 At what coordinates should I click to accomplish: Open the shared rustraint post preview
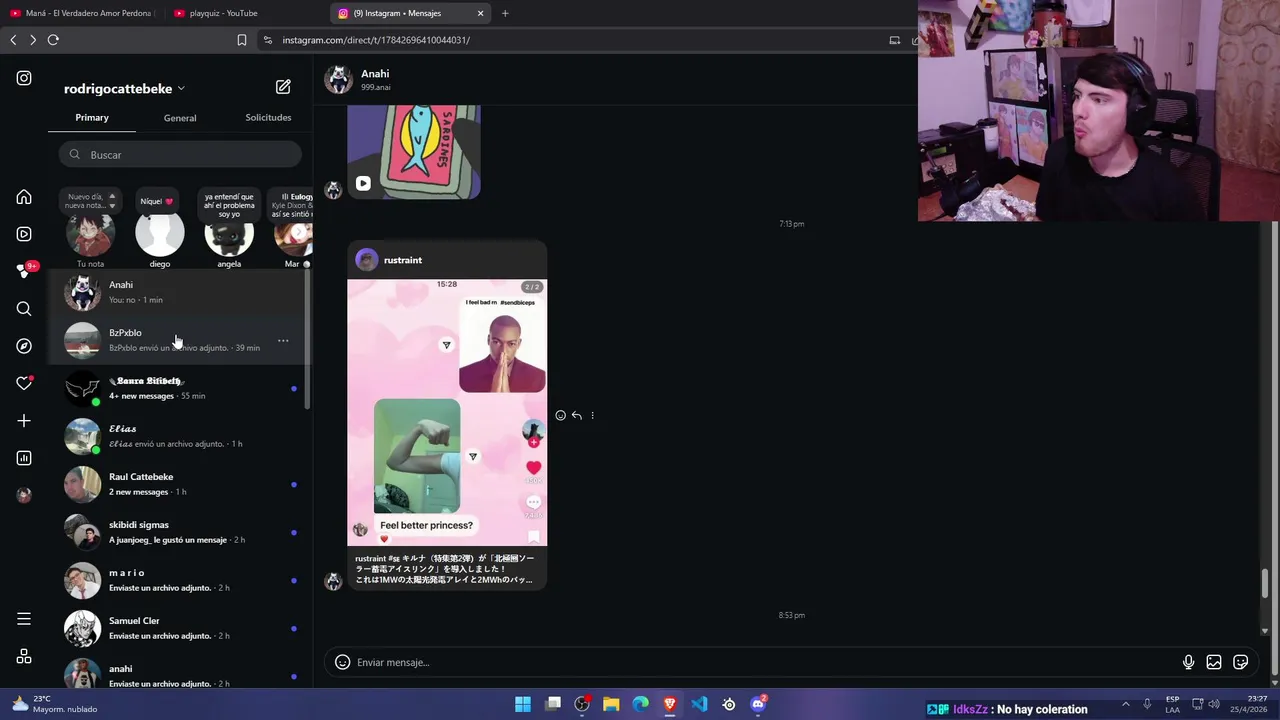tap(447, 414)
